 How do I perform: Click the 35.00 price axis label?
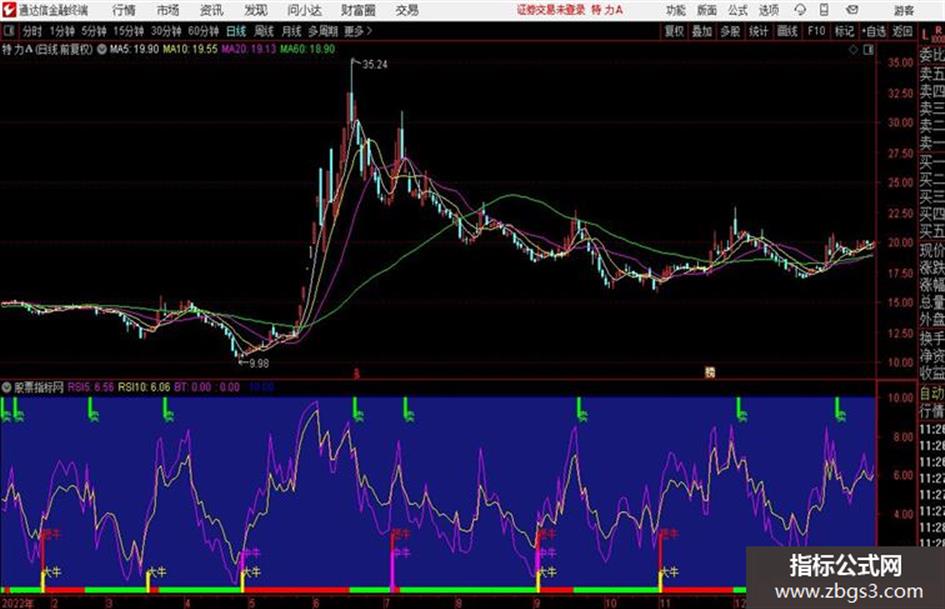[x=900, y=62]
